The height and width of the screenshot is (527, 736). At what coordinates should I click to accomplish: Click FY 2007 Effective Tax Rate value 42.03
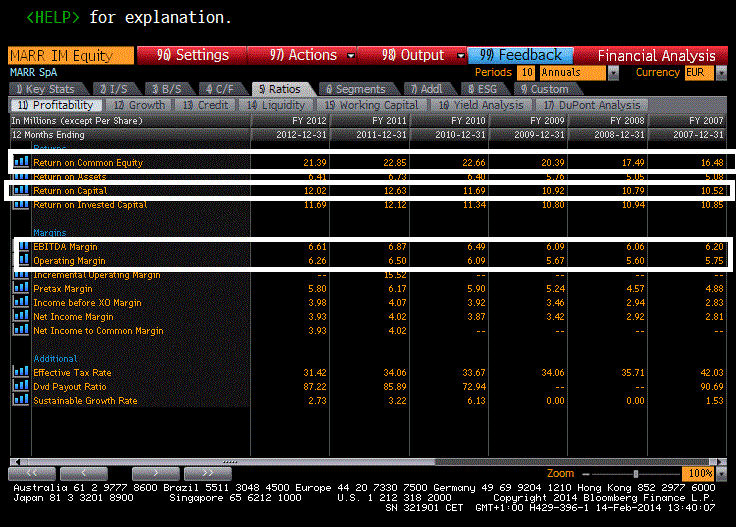712,373
